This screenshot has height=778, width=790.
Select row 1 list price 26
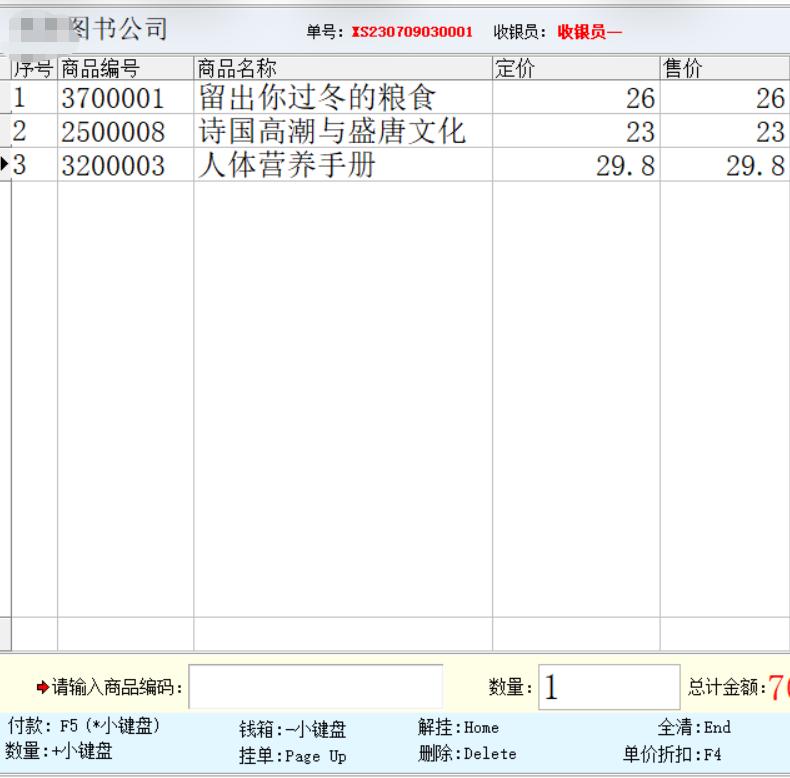coord(576,98)
